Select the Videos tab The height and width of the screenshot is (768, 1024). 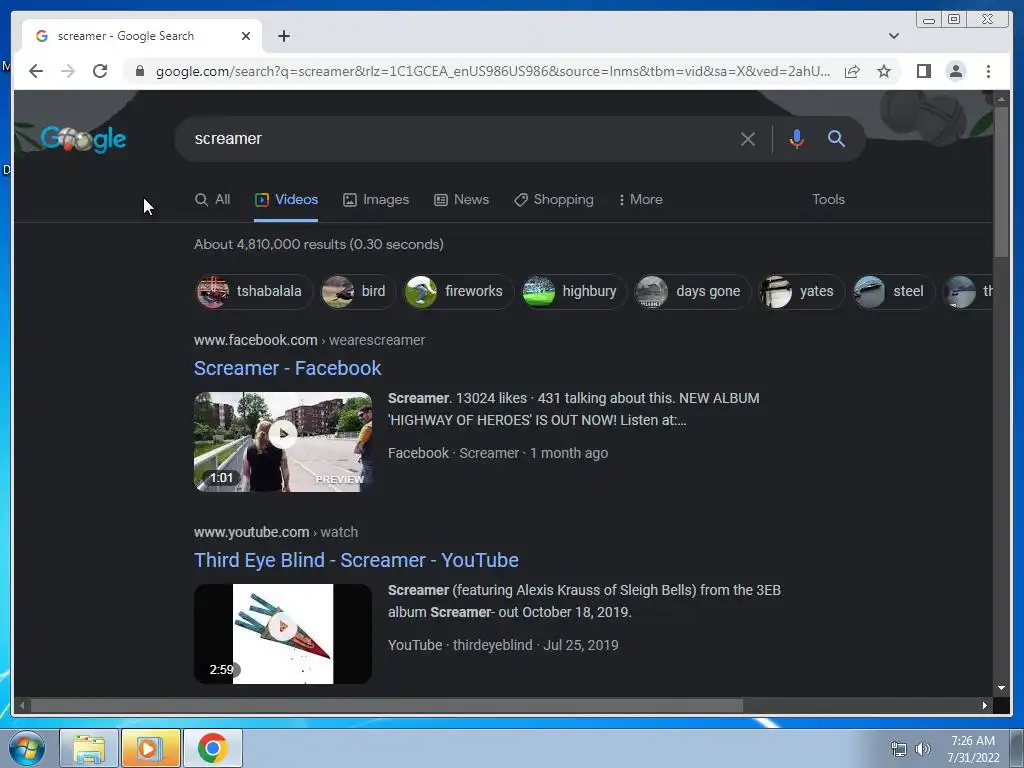click(x=286, y=199)
